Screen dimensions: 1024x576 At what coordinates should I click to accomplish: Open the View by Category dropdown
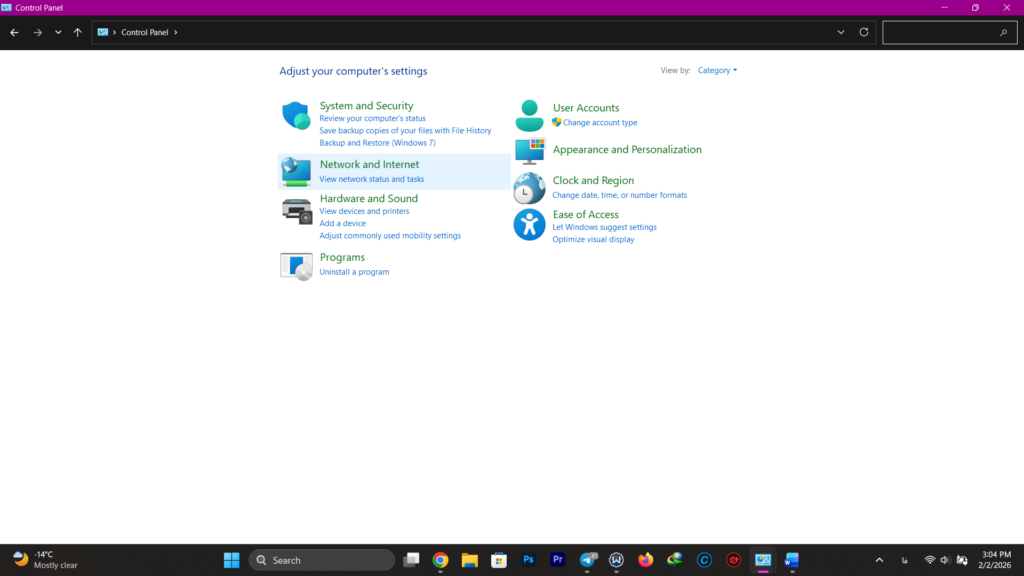click(717, 71)
